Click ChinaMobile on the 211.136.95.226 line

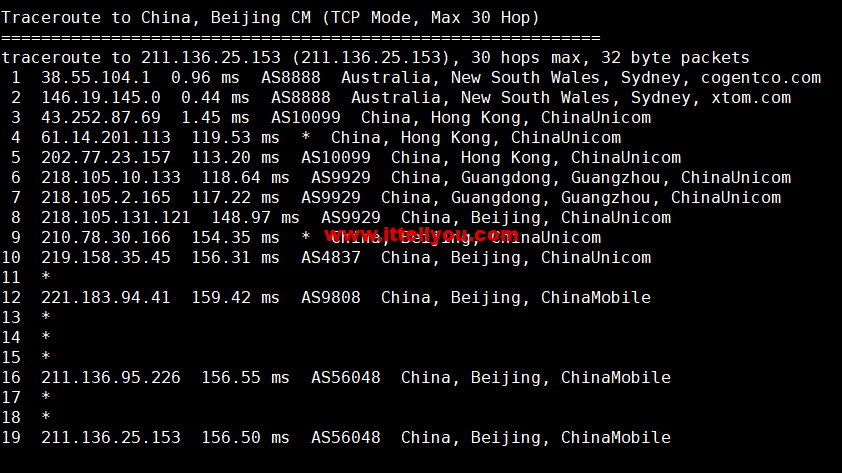[616, 377]
